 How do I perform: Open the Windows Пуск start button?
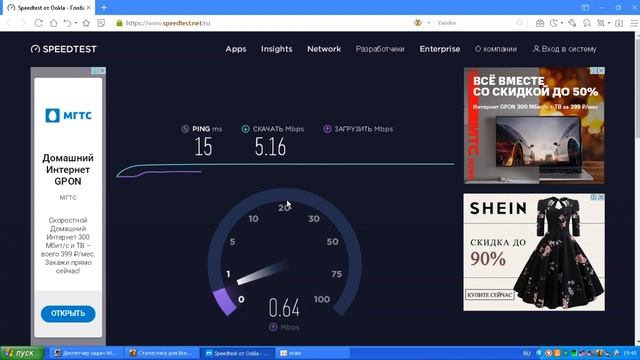click(x=22, y=353)
